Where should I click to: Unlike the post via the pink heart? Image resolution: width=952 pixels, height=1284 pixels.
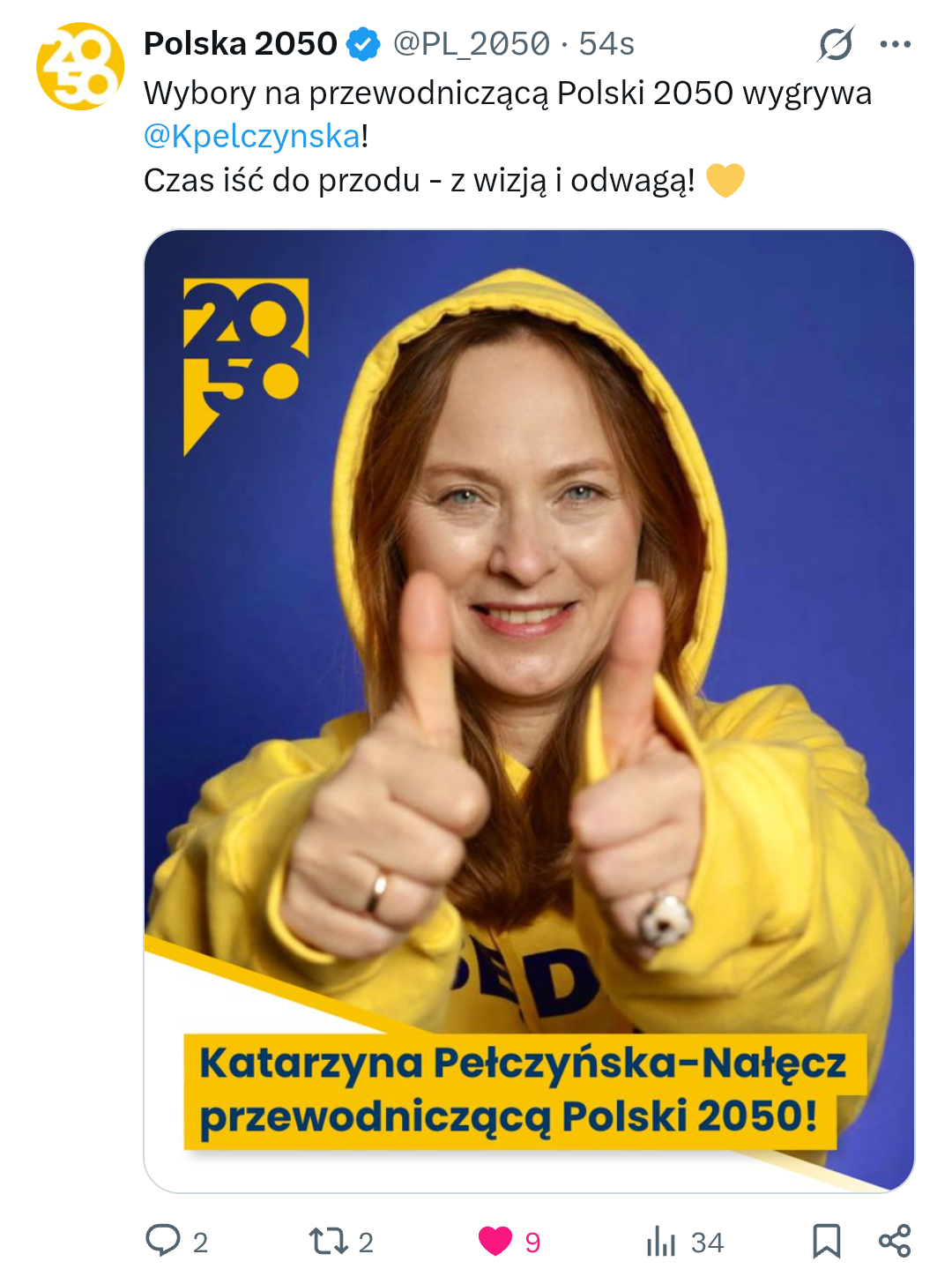click(495, 1241)
